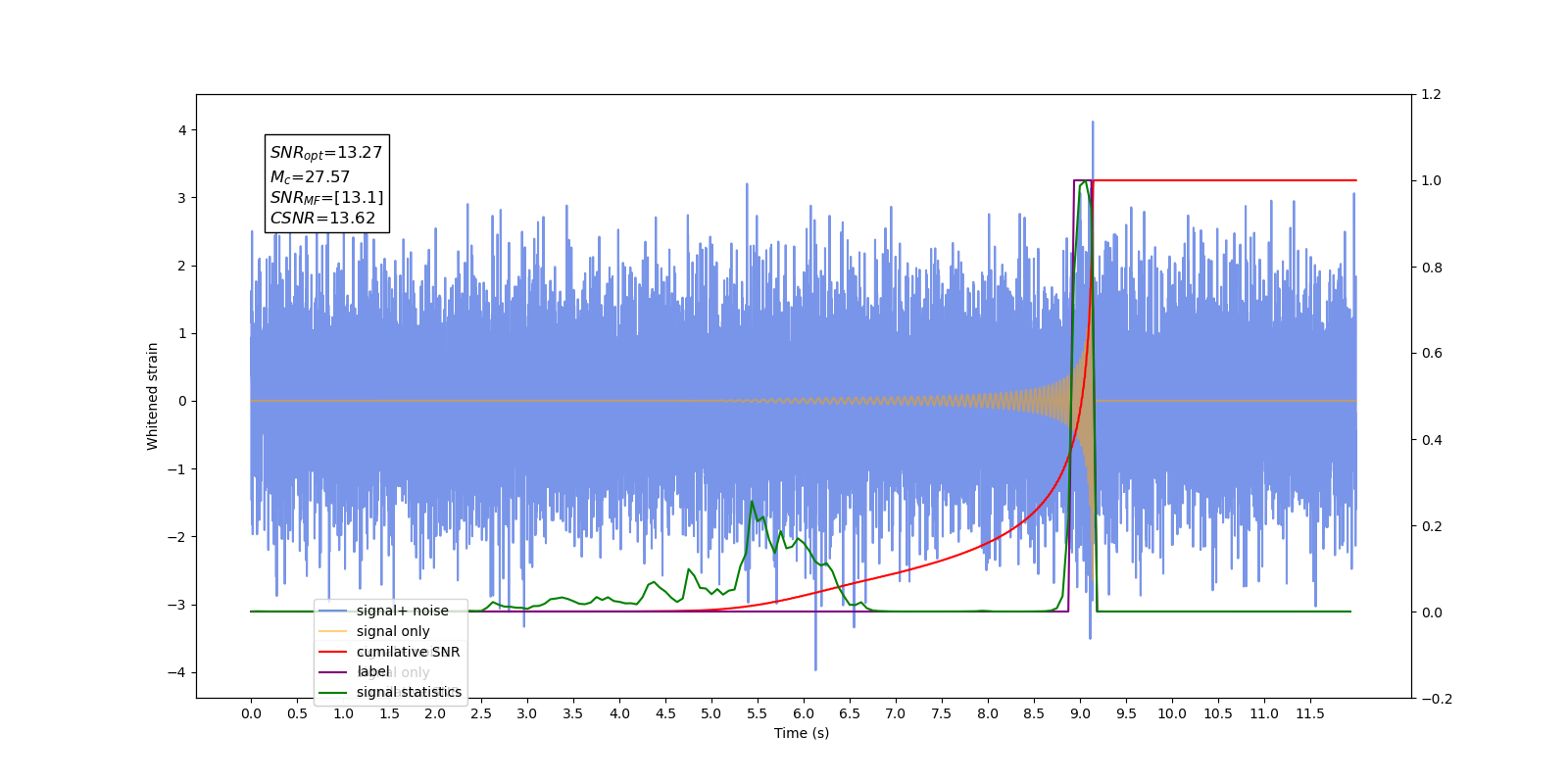Click the 10.0 tick on the time axis
The height and width of the screenshot is (784, 1568).
pyautogui.click(x=1172, y=713)
